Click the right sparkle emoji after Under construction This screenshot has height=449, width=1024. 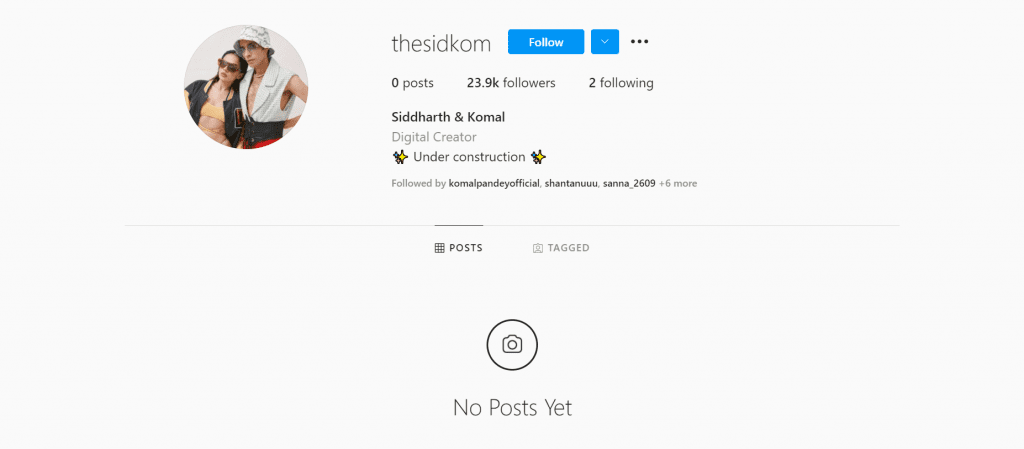pos(539,157)
